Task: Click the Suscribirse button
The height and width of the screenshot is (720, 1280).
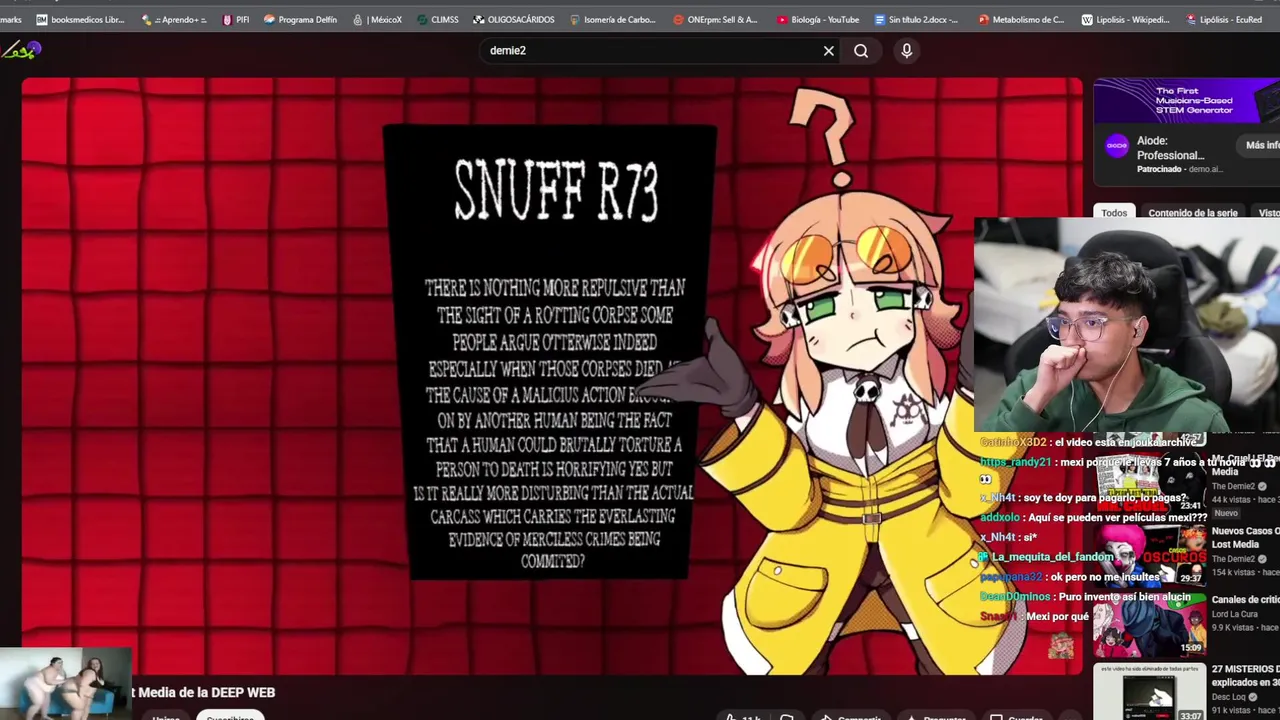Action: click(230, 716)
